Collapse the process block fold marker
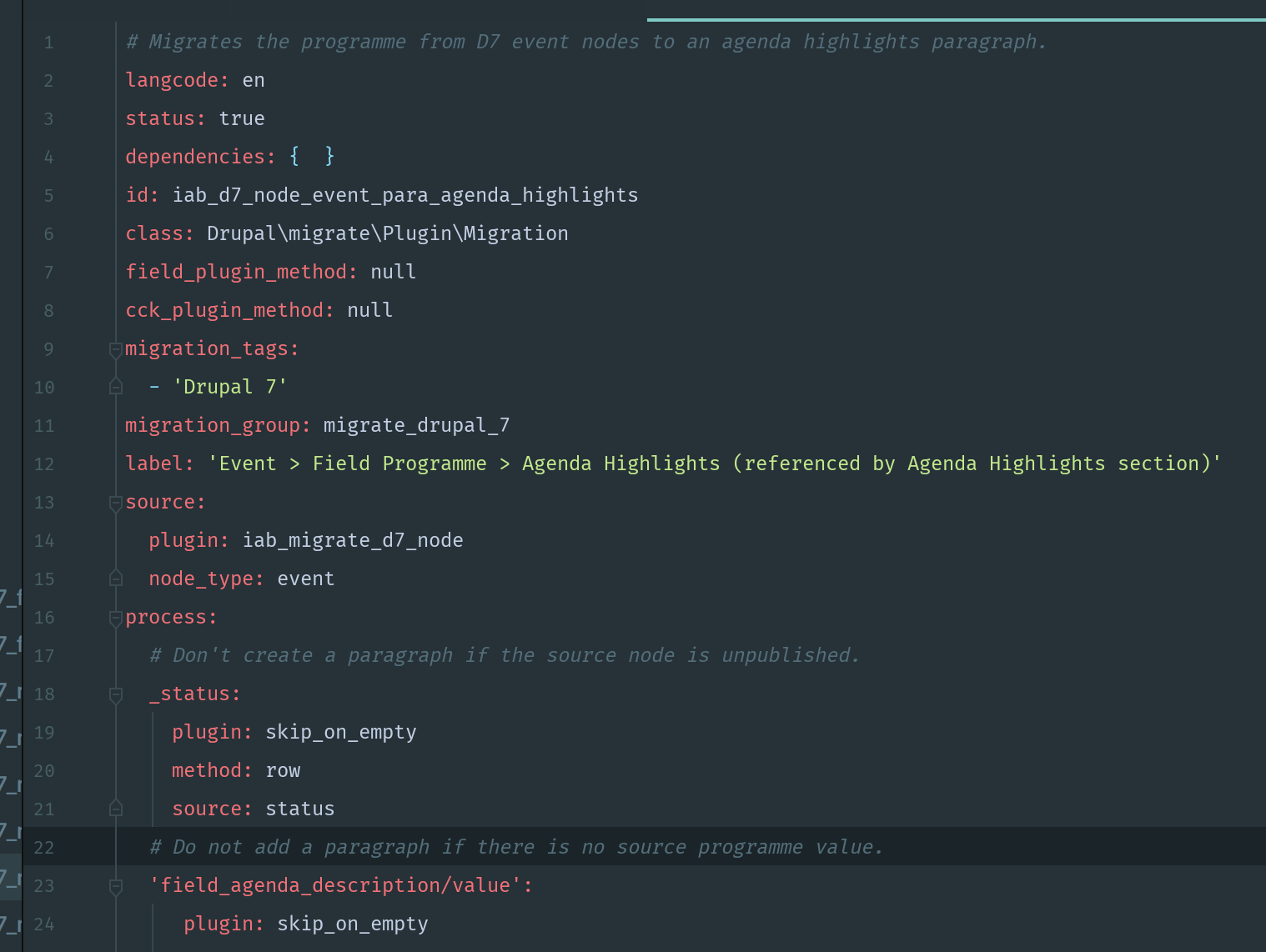Viewport: 1266px width, 952px height. [116, 618]
